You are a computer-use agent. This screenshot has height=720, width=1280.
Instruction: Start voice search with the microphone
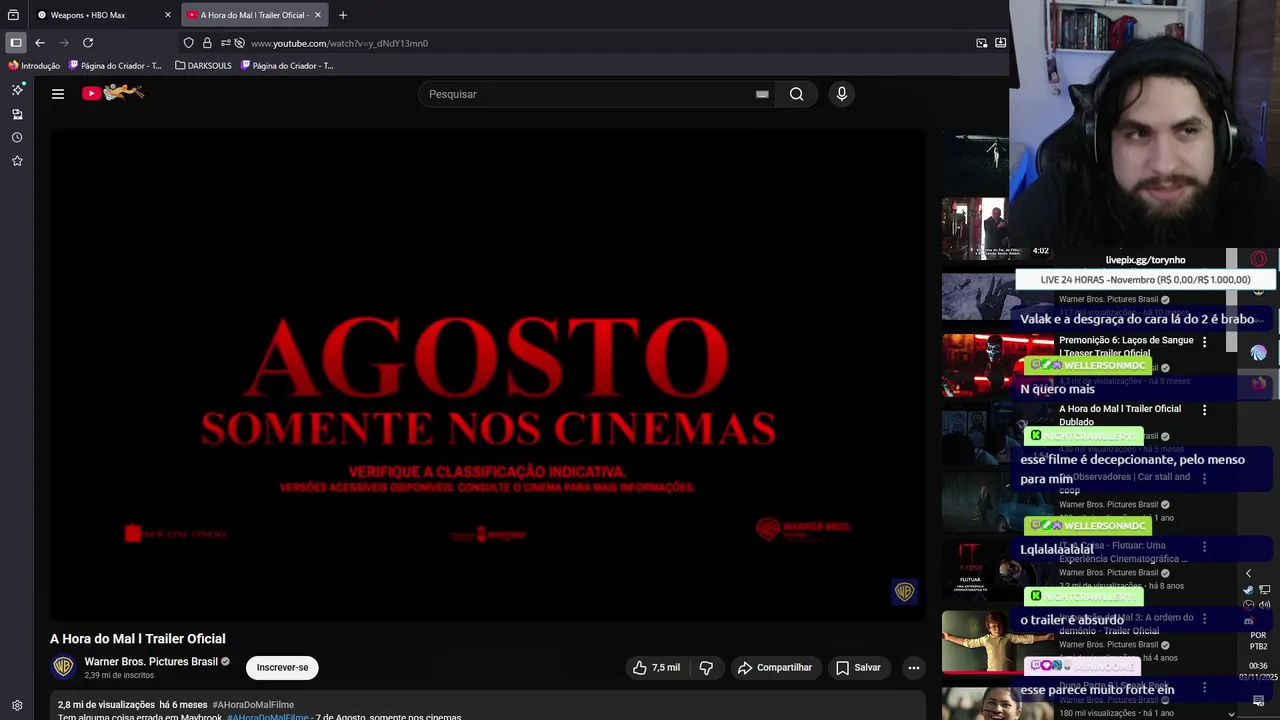point(841,94)
